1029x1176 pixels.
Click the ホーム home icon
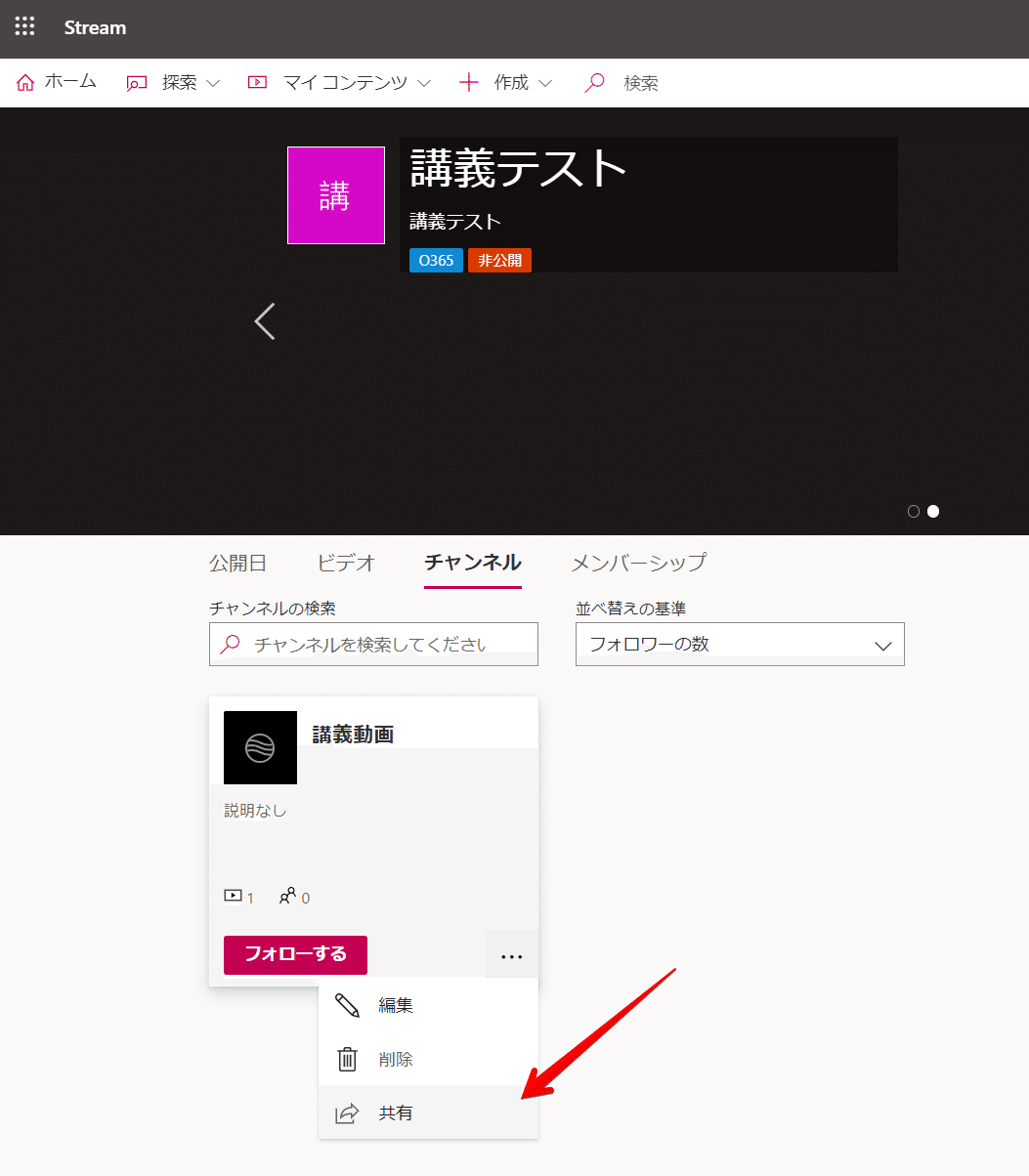click(24, 82)
